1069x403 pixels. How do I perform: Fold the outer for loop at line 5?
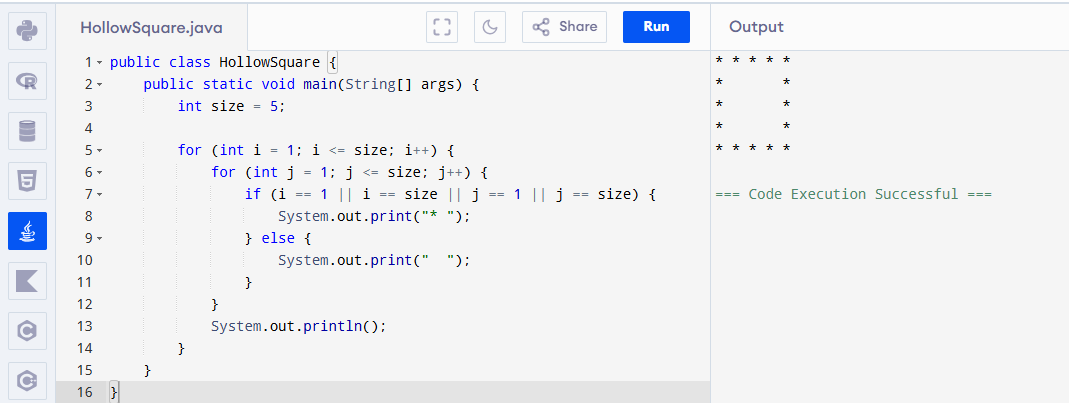[x=100, y=151]
